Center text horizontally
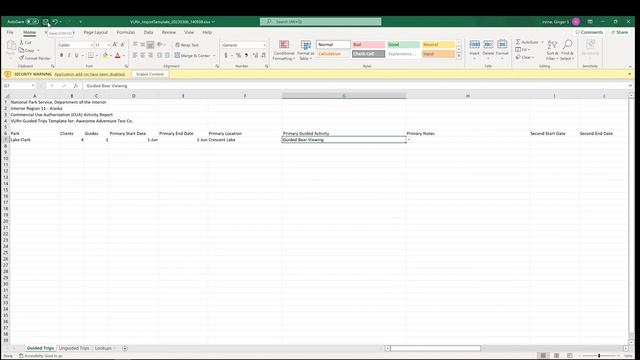 [142, 55]
